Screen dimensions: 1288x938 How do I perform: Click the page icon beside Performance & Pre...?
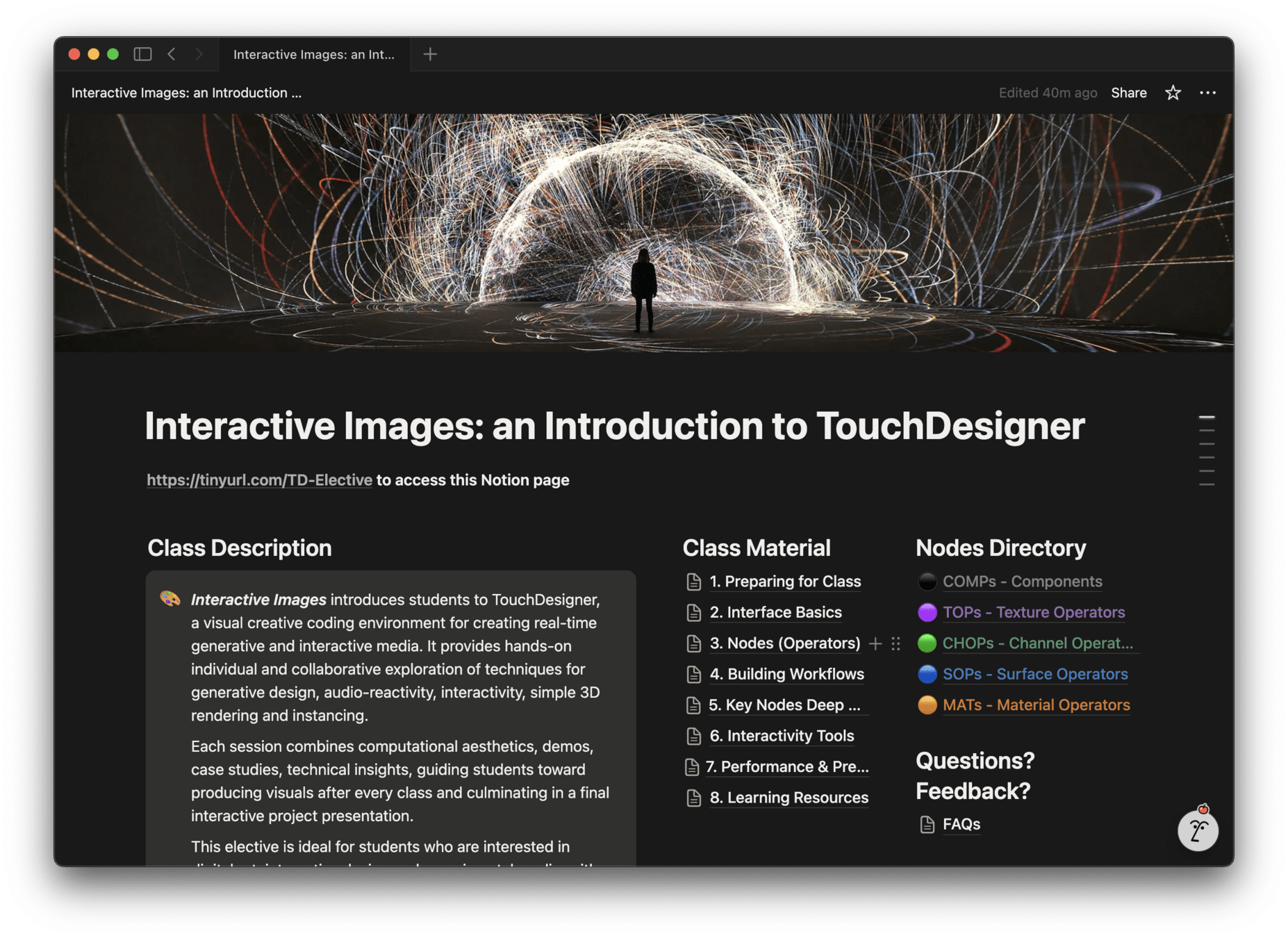[691, 767]
